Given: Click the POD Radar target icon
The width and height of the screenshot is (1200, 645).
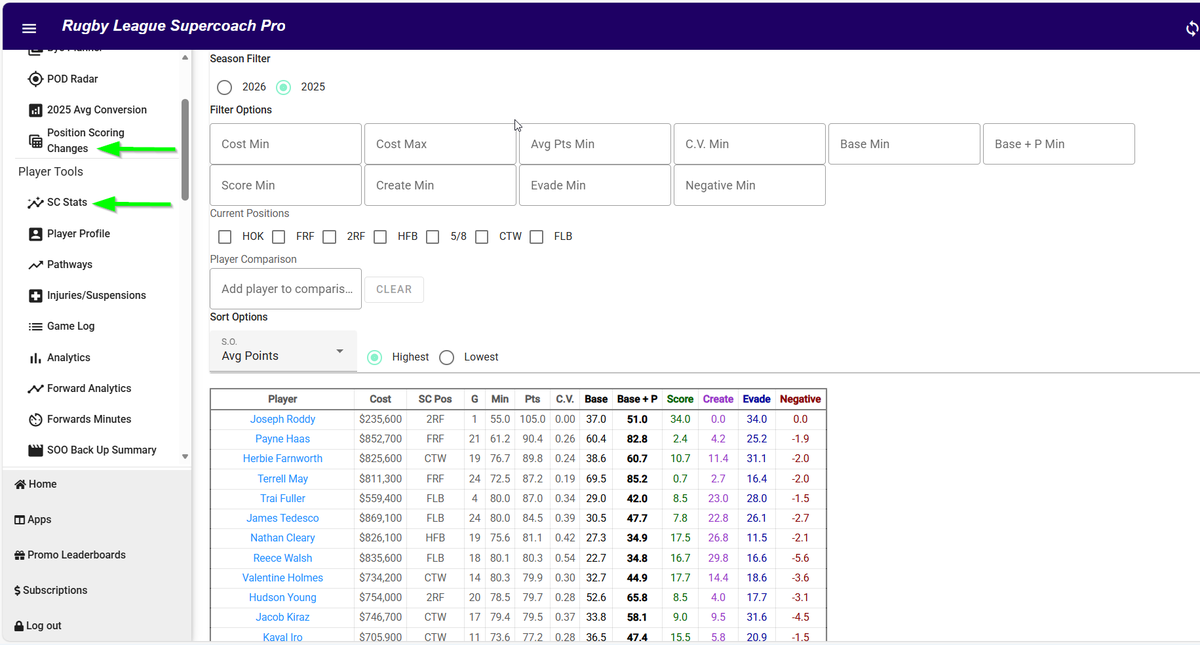Looking at the screenshot, I should pyautogui.click(x=34, y=79).
